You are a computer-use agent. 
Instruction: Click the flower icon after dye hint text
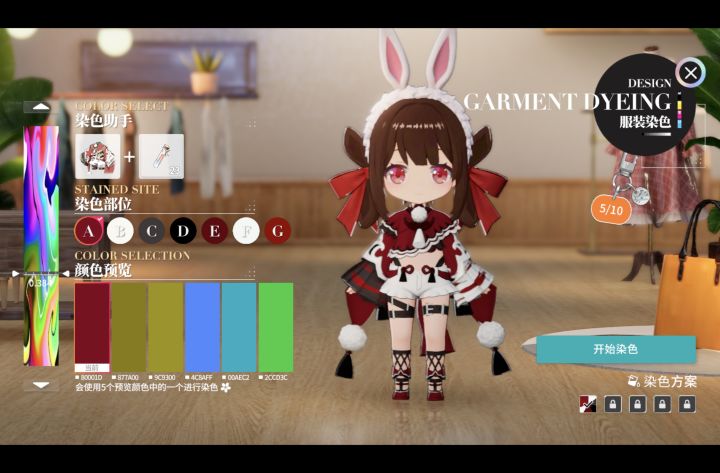(225, 388)
